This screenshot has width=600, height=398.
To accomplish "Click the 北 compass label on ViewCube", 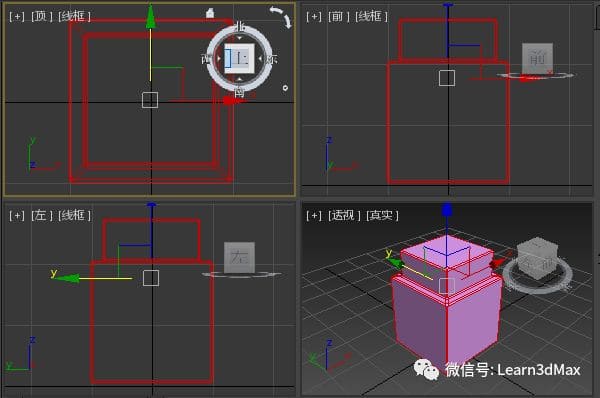I will (240, 27).
